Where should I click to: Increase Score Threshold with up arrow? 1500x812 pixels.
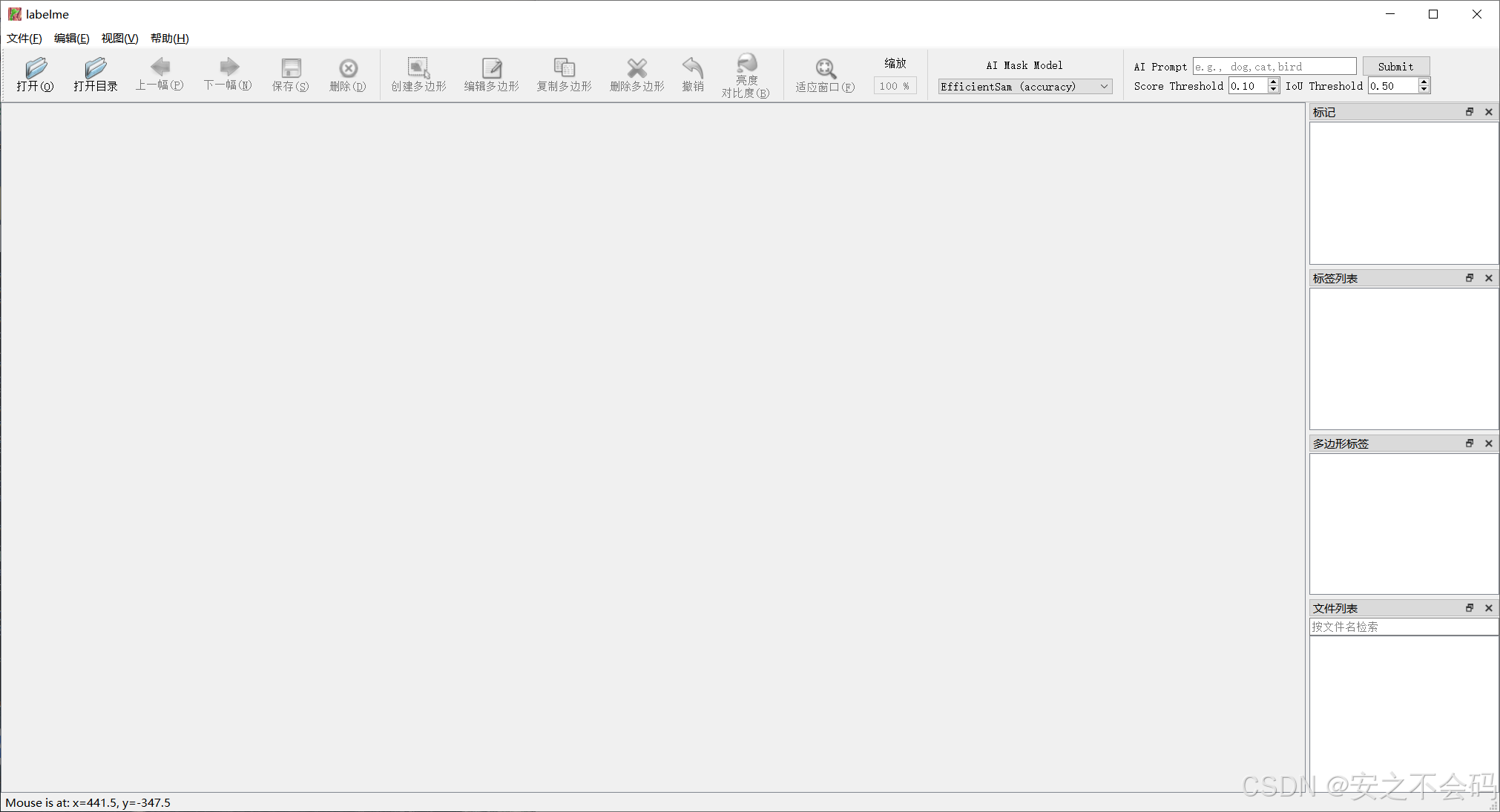[1273, 82]
